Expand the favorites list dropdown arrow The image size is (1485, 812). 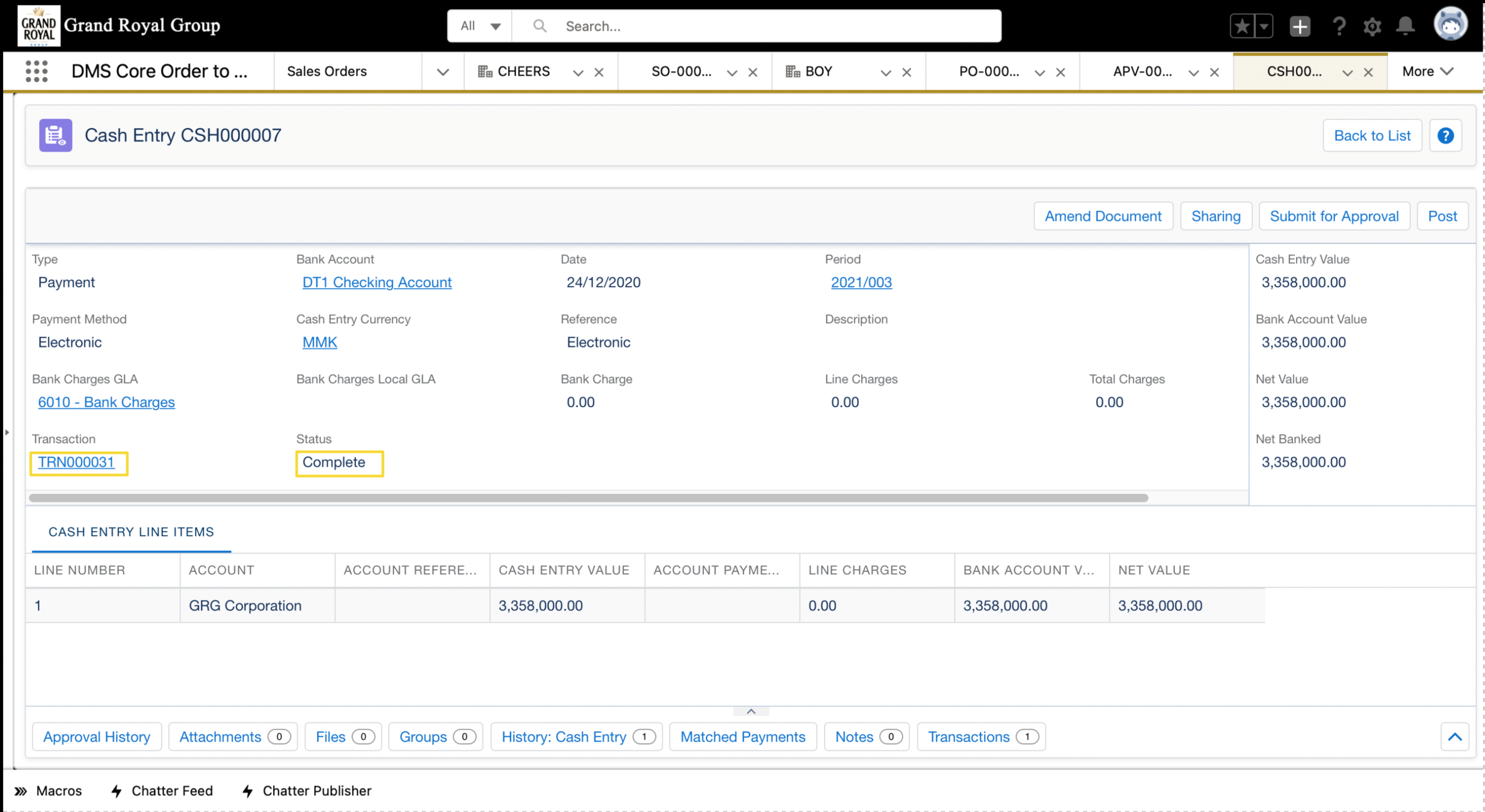pyautogui.click(x=1264, y=26)
